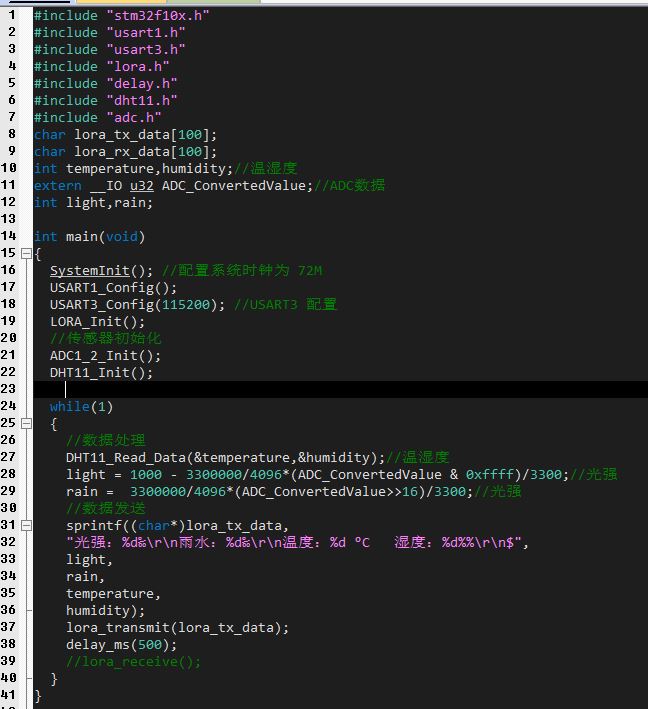This screenshot has width=648, height=709.
Task: Click line number 1 in the gutter
Action: tap(12, 15)
